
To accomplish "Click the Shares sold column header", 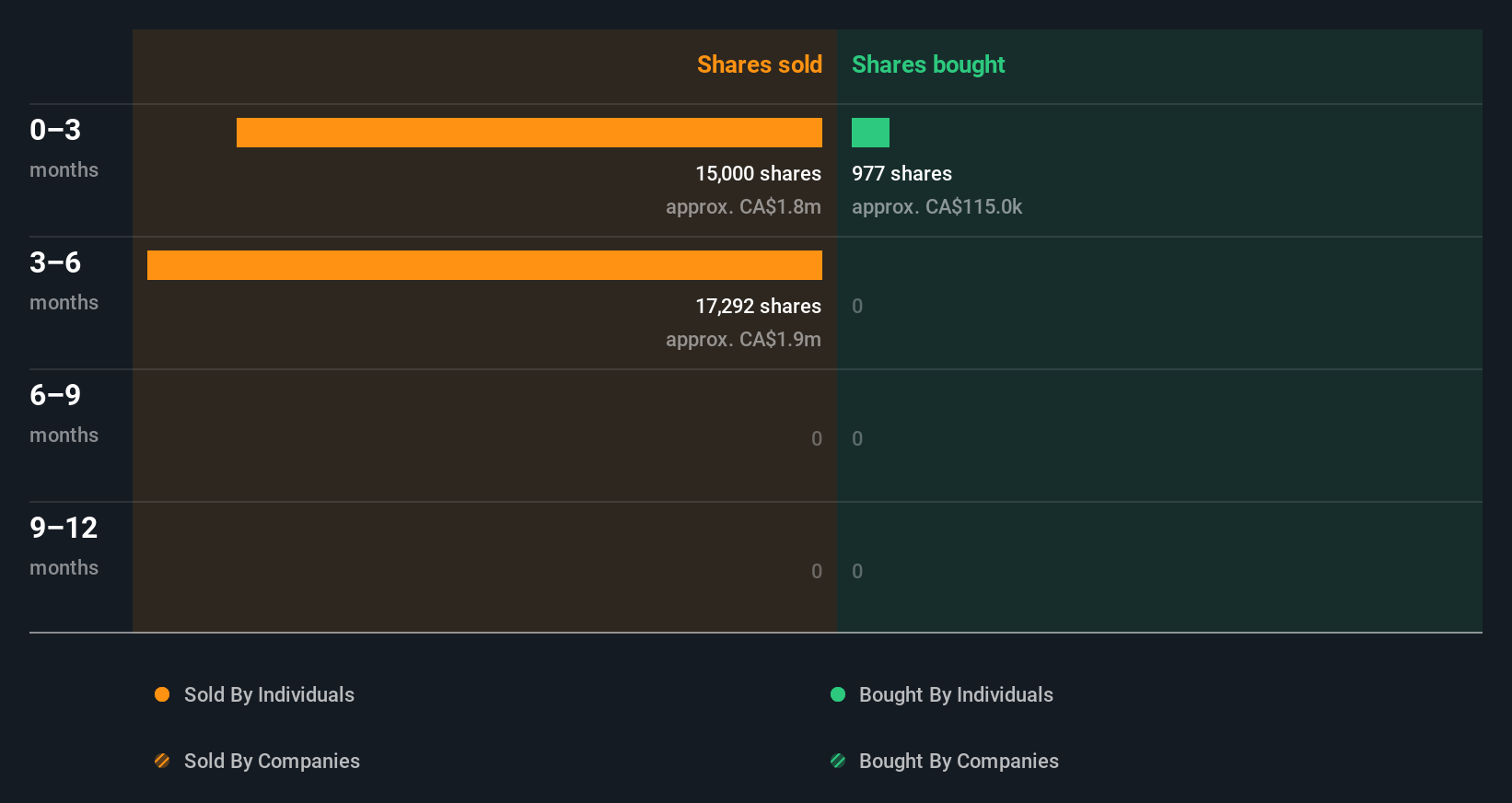I will click(760, 64).
